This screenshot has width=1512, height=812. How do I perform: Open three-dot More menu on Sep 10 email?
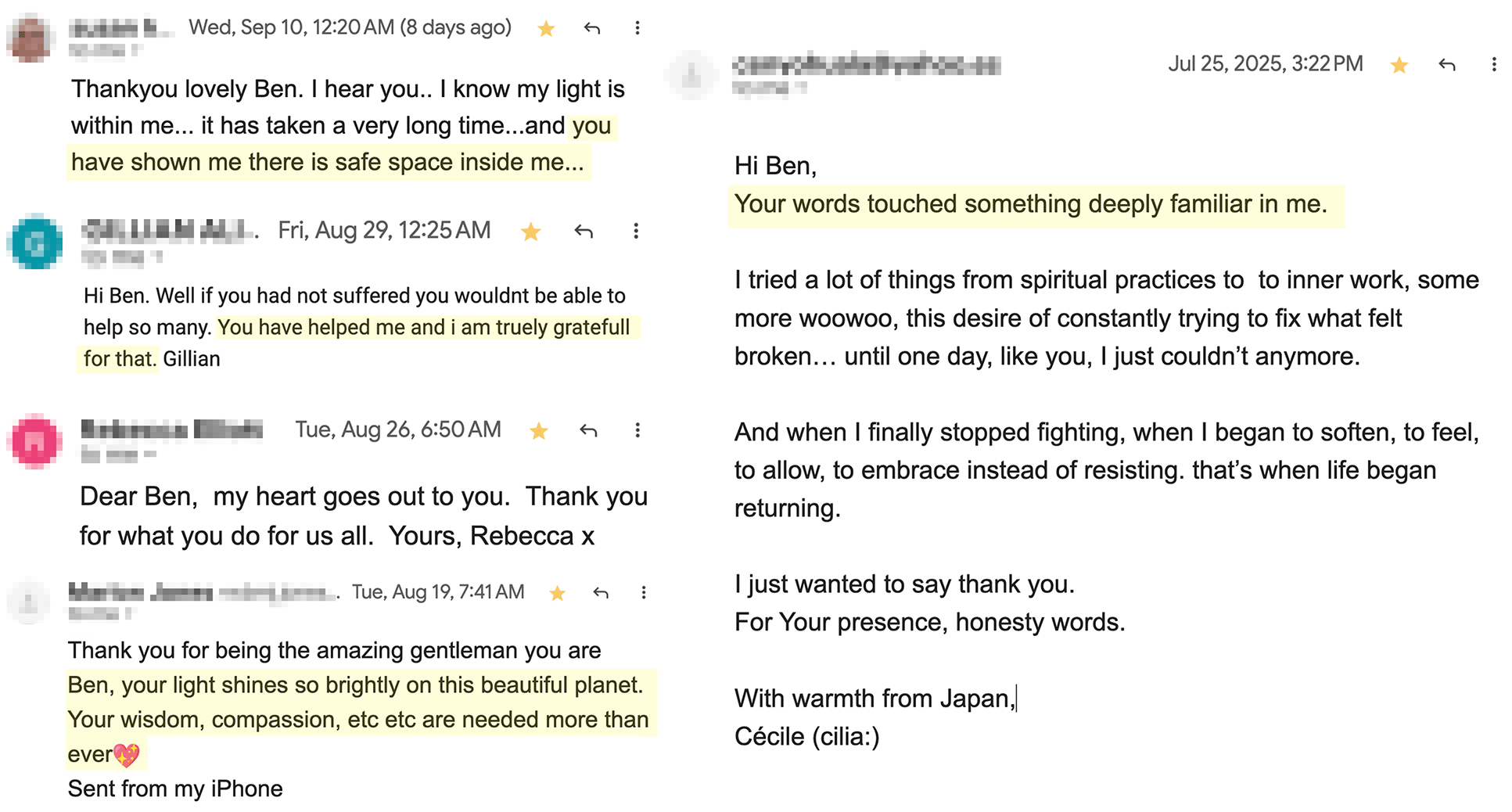(637, 28)
